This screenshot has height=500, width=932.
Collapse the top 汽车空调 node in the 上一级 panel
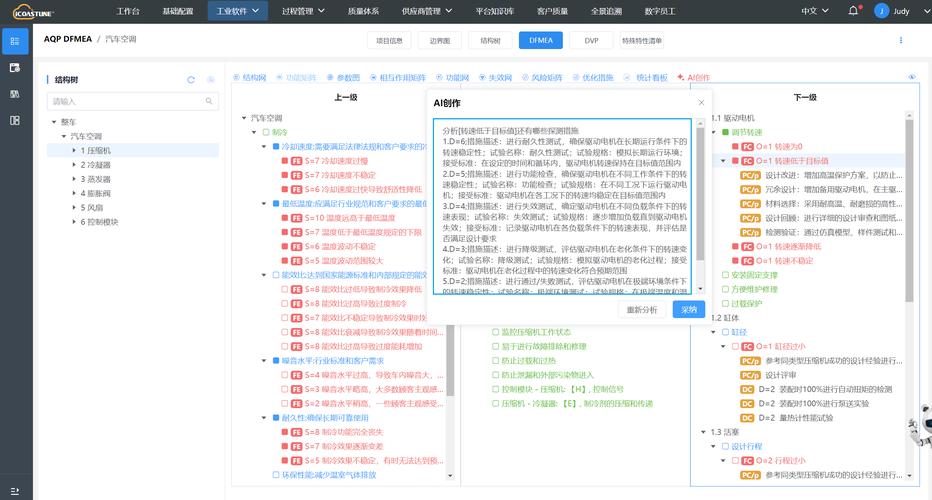point(244,118)
